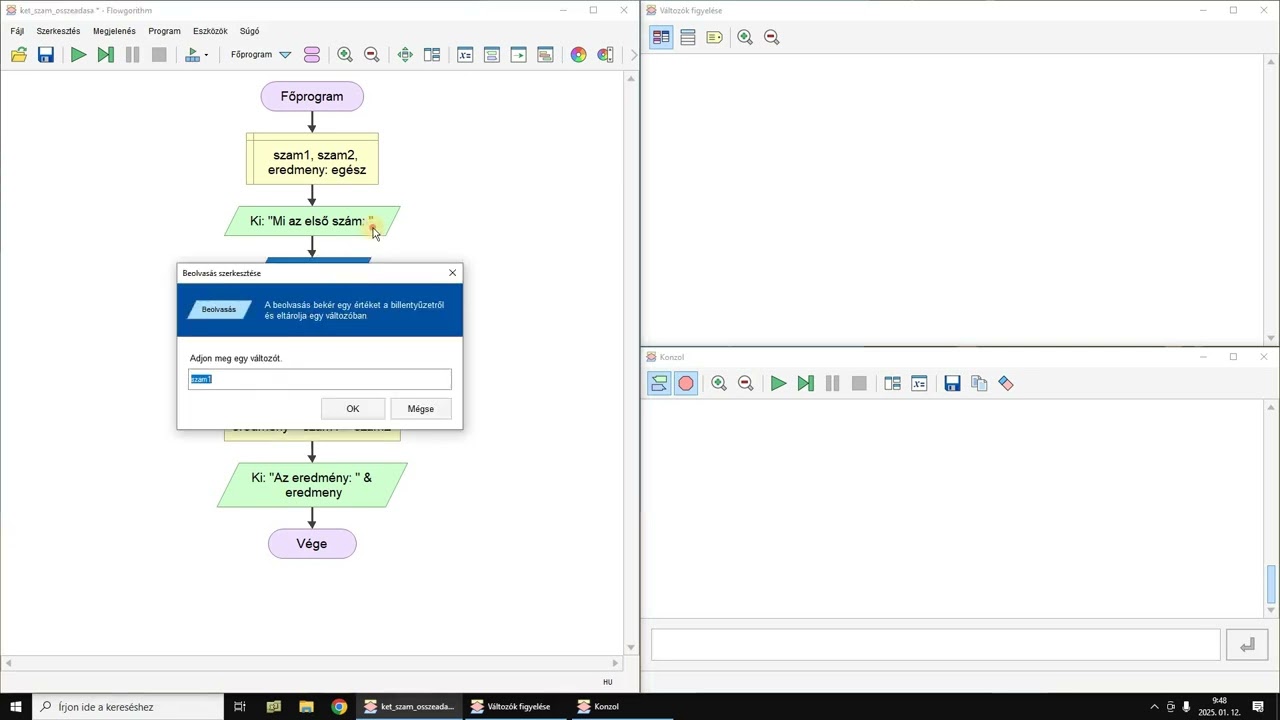
Task: Run the program from the Konzol toolbar
Action: click(778, 383)
